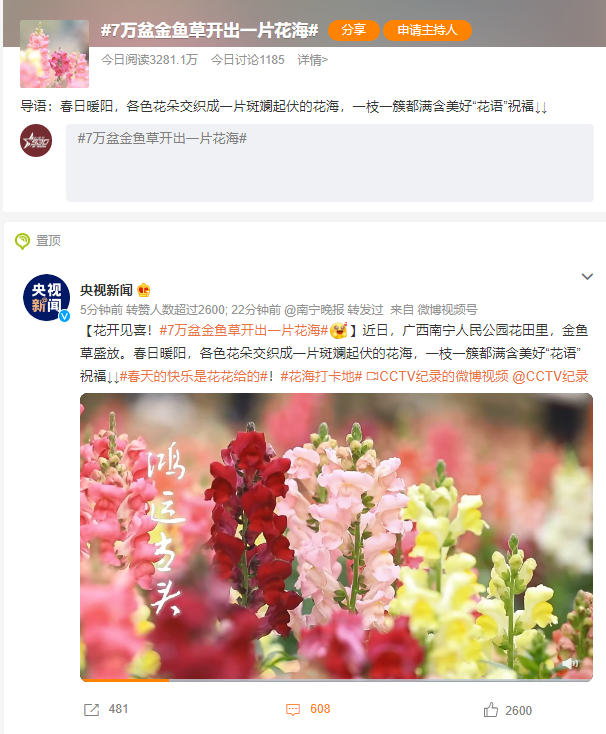
Task: Open @CCTV纪录 mention link
Action: [x=550, y=376]
